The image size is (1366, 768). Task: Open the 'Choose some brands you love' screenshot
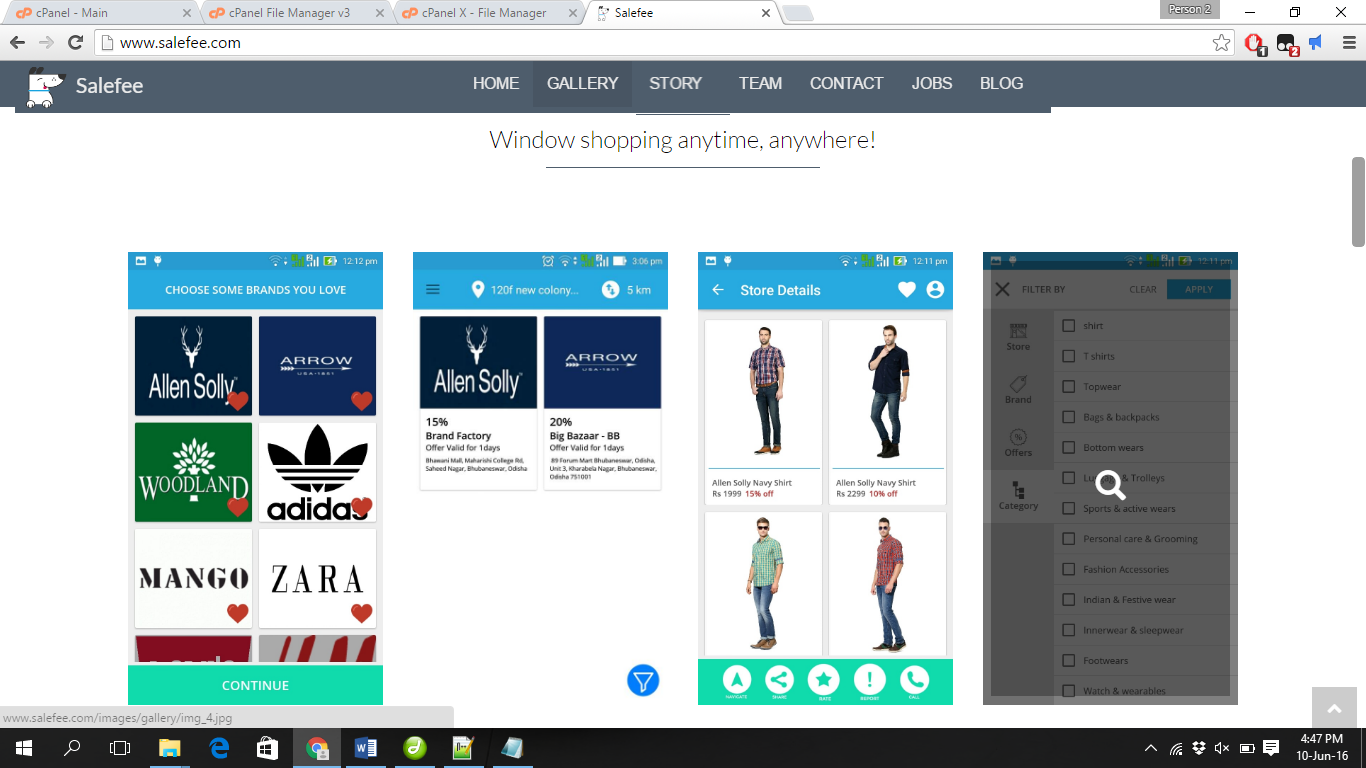pos(255,478)
